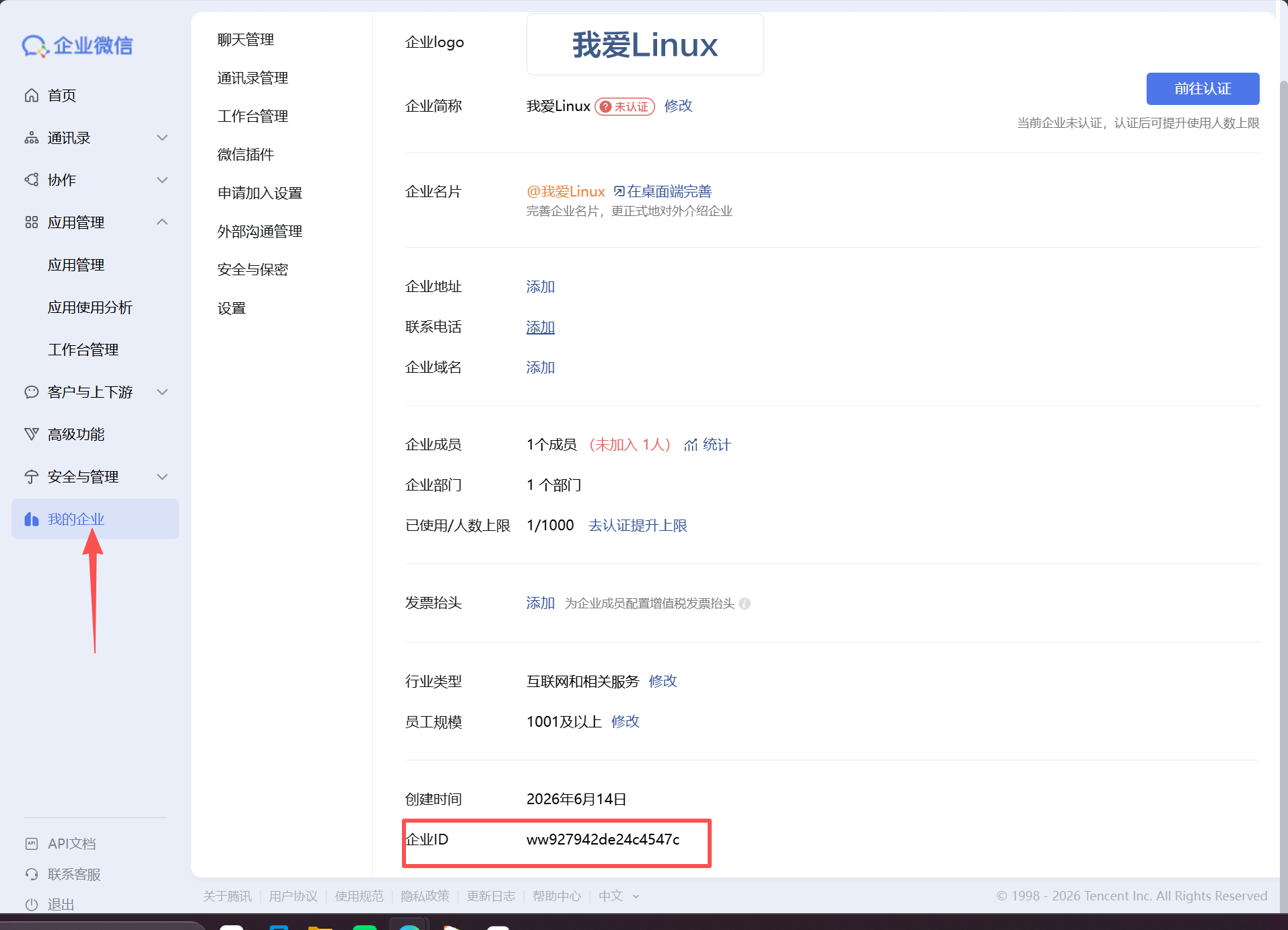
Task: Open 外部沟通管理 menu item
Action: tap(260, 231)
